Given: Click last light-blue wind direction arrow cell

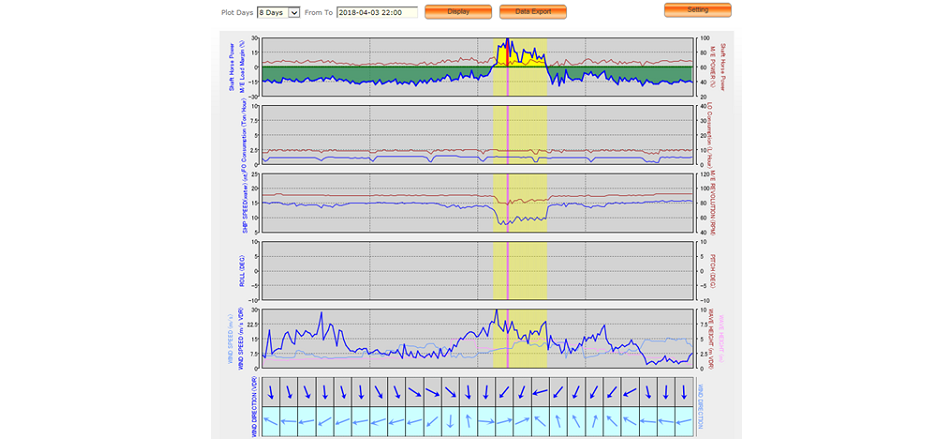Looking at the screenshot, I should pos(683,421).
